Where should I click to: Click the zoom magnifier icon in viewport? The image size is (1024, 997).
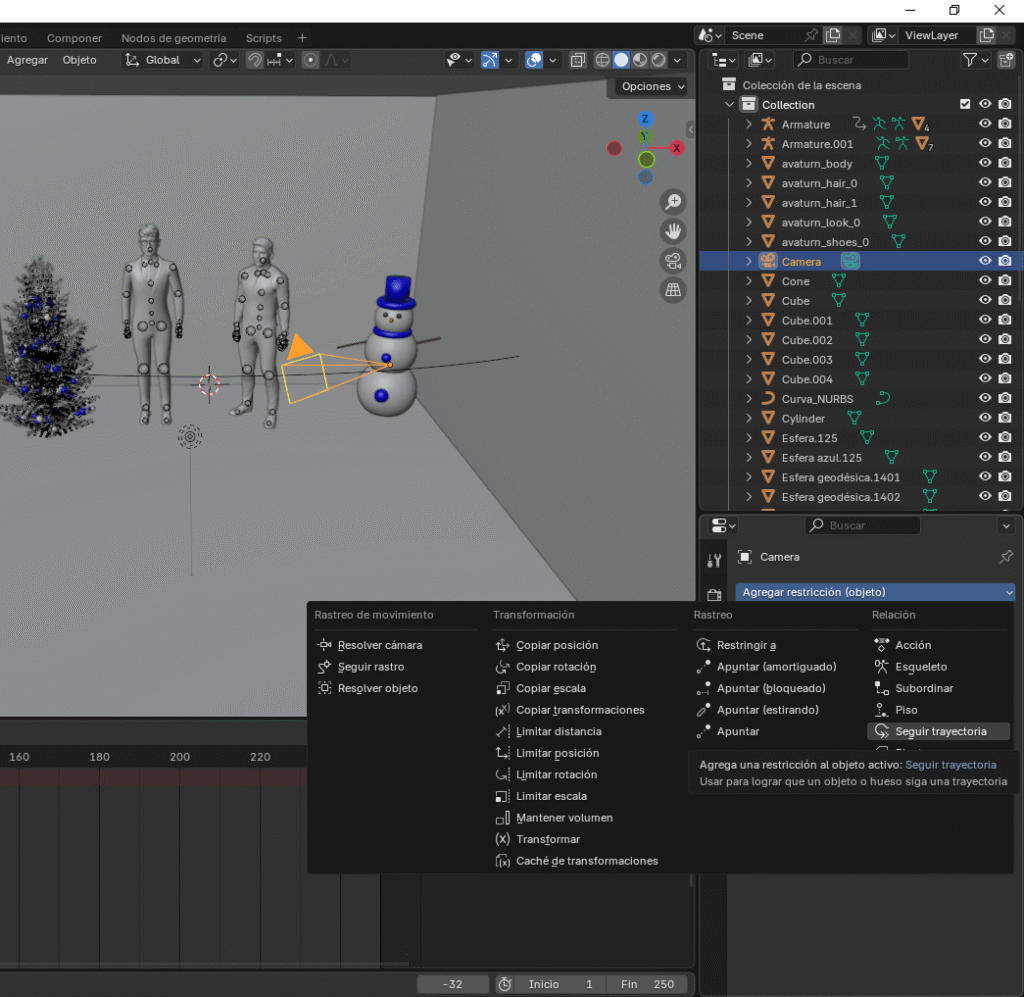tap(673, 202)
